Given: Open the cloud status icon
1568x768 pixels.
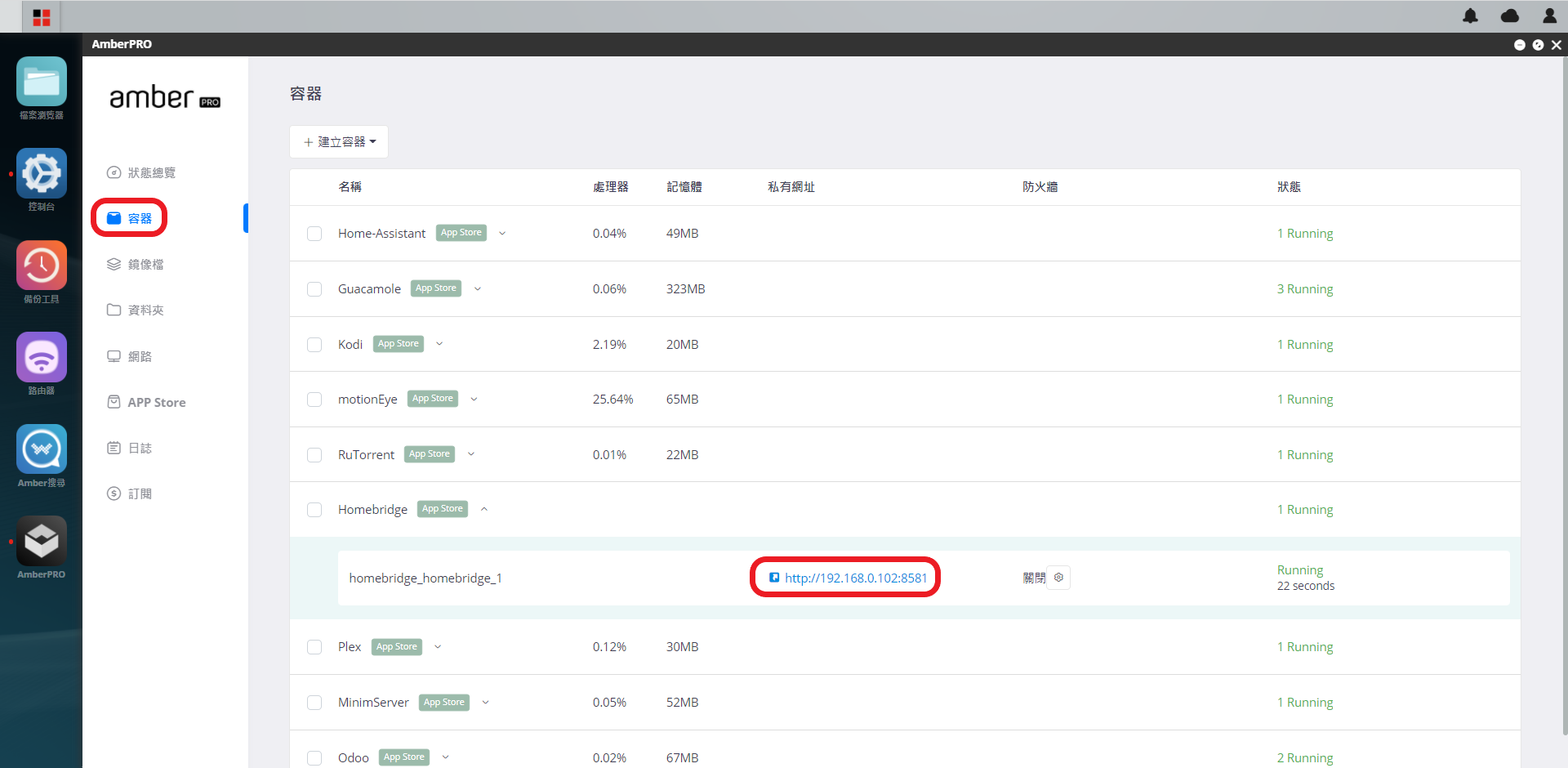Looking at the screenshot, I should click(1510, 16).
